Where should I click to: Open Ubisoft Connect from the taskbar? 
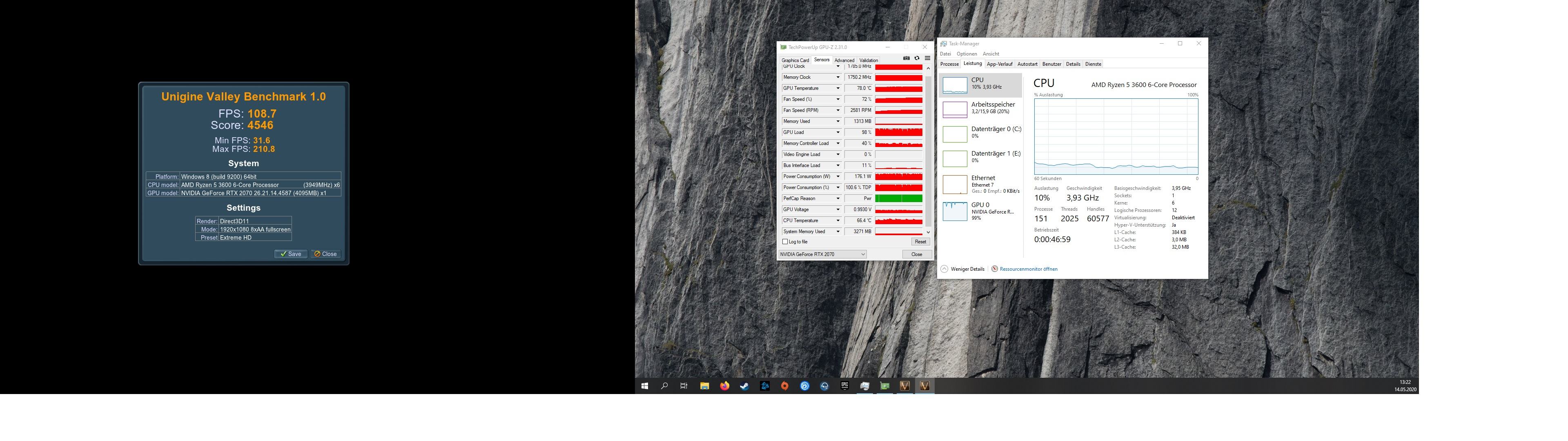(805, 385)
